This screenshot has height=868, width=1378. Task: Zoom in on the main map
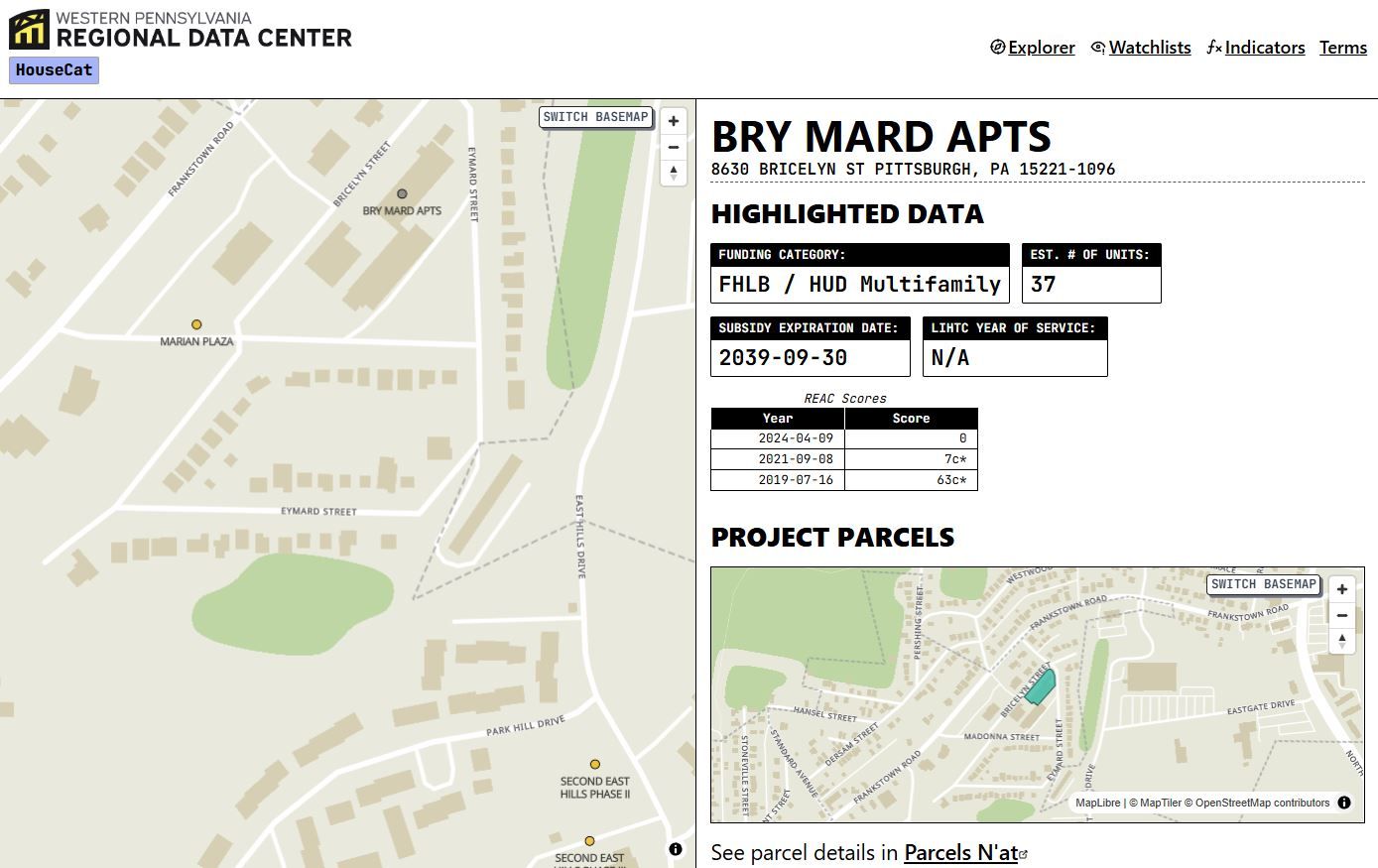[674, 121]
